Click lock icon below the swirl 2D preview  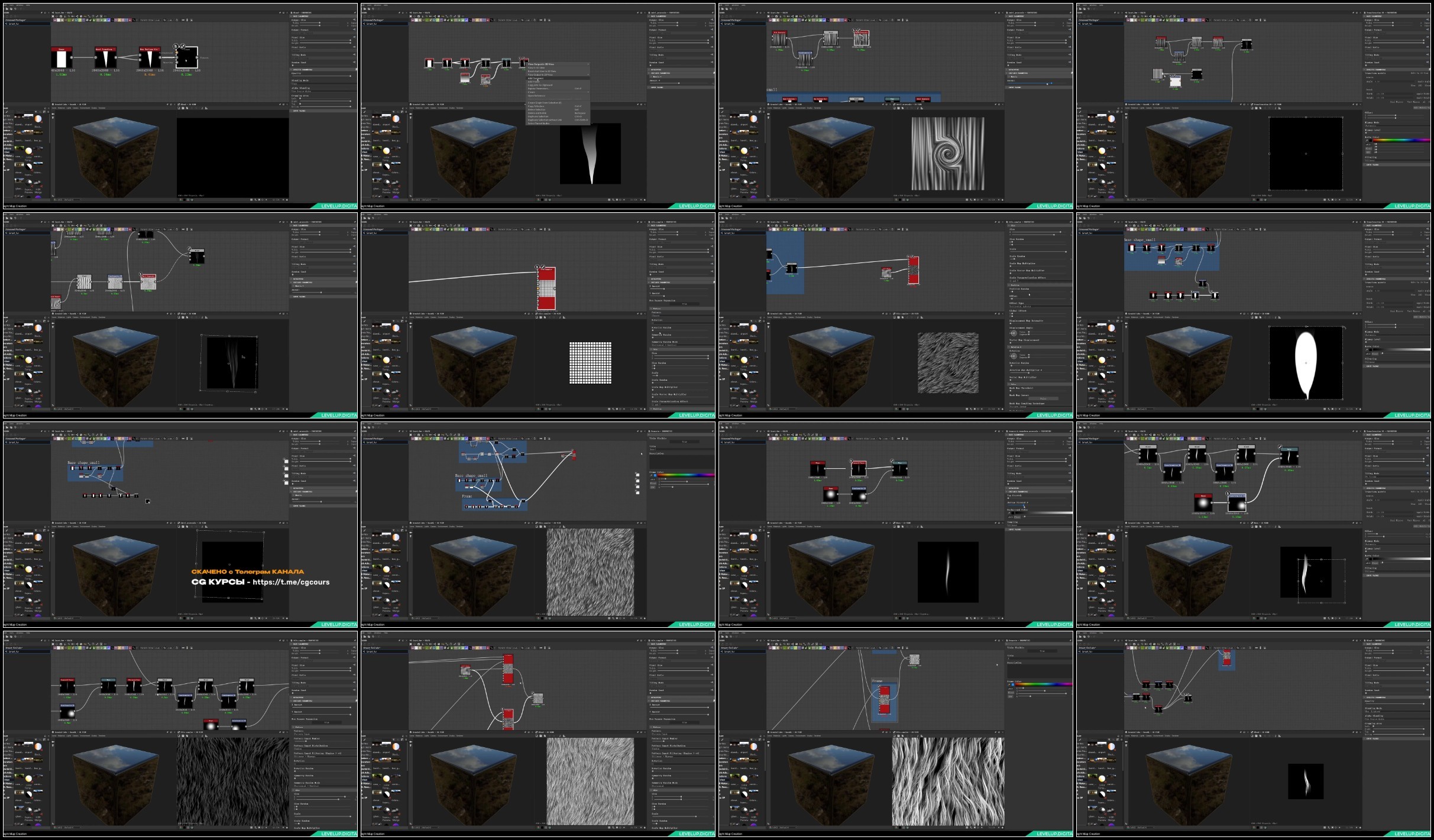[x=1002, y=200]
